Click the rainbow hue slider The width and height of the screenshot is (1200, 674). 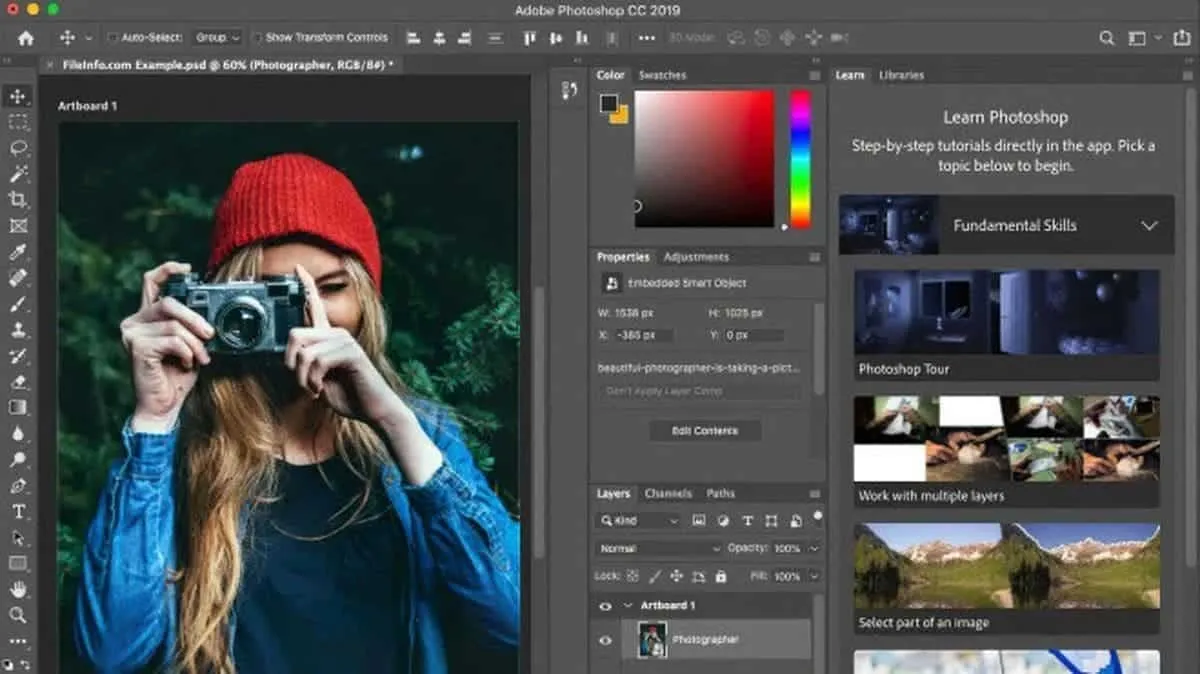(x=800, y=159)
